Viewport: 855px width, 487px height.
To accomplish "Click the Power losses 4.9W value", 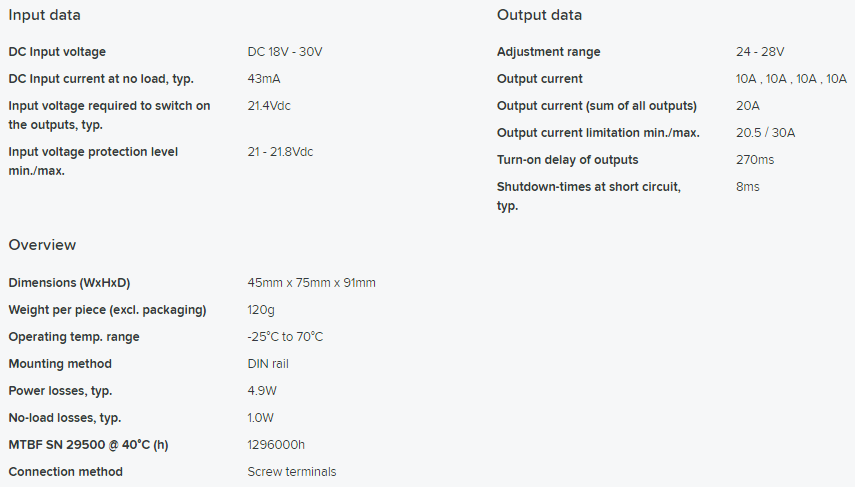I will click(262, 390).
